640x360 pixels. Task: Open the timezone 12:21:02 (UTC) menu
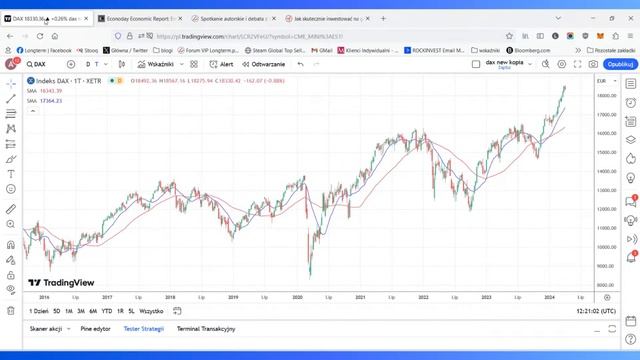click(596, 311)
